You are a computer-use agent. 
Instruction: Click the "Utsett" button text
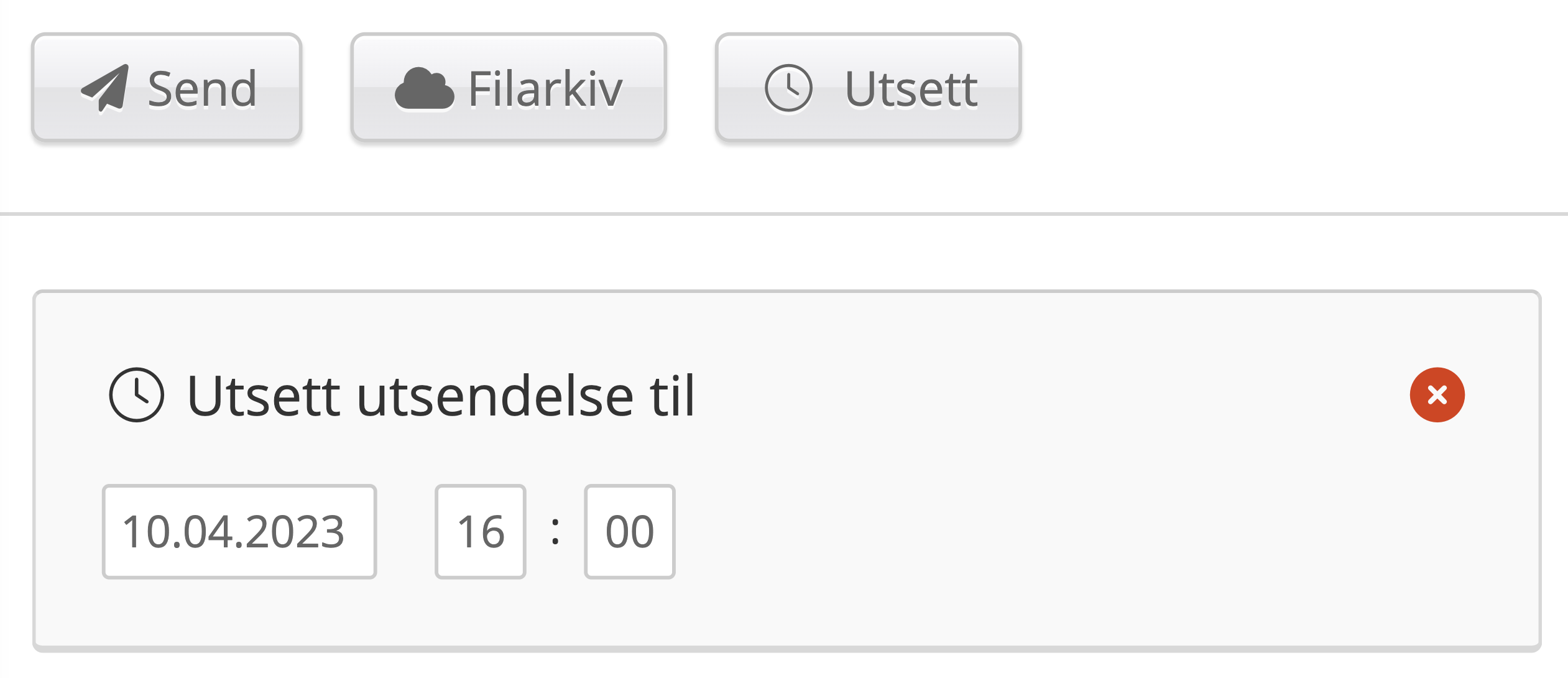click(911, 89)
